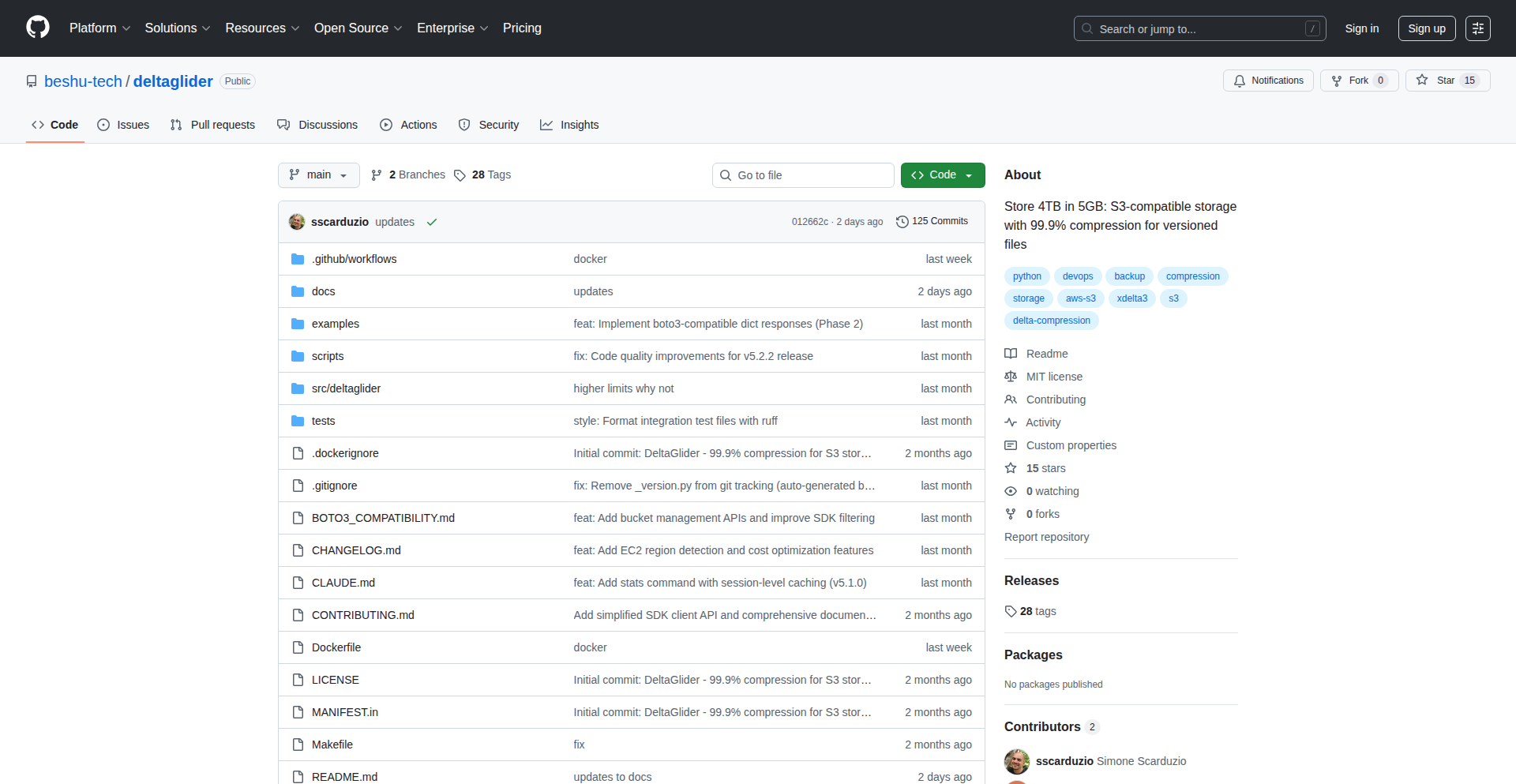Open the green commit status checkmark
Viewport: 1516px width, 784px height.
point(432,222)
